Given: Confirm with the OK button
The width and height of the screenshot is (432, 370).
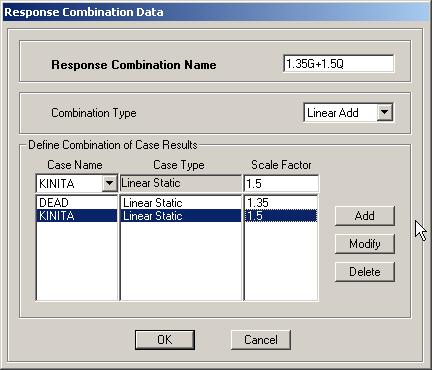Looking at the screenshot, I should click(x=165, y=340).
